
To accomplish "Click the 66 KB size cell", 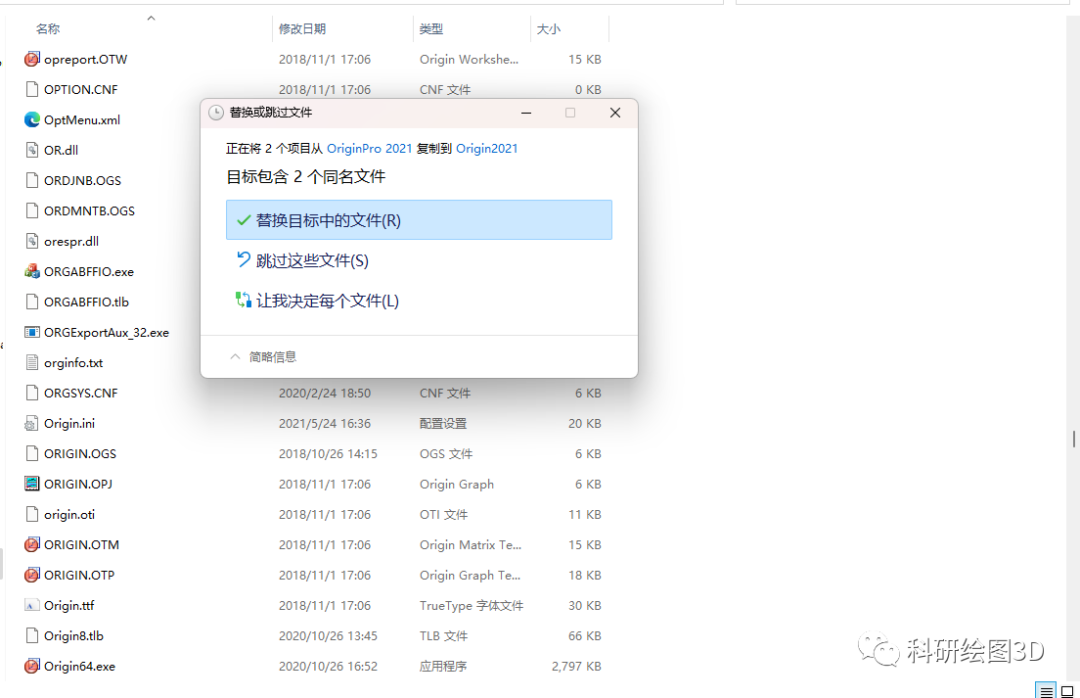I will [x=585, y=635].
